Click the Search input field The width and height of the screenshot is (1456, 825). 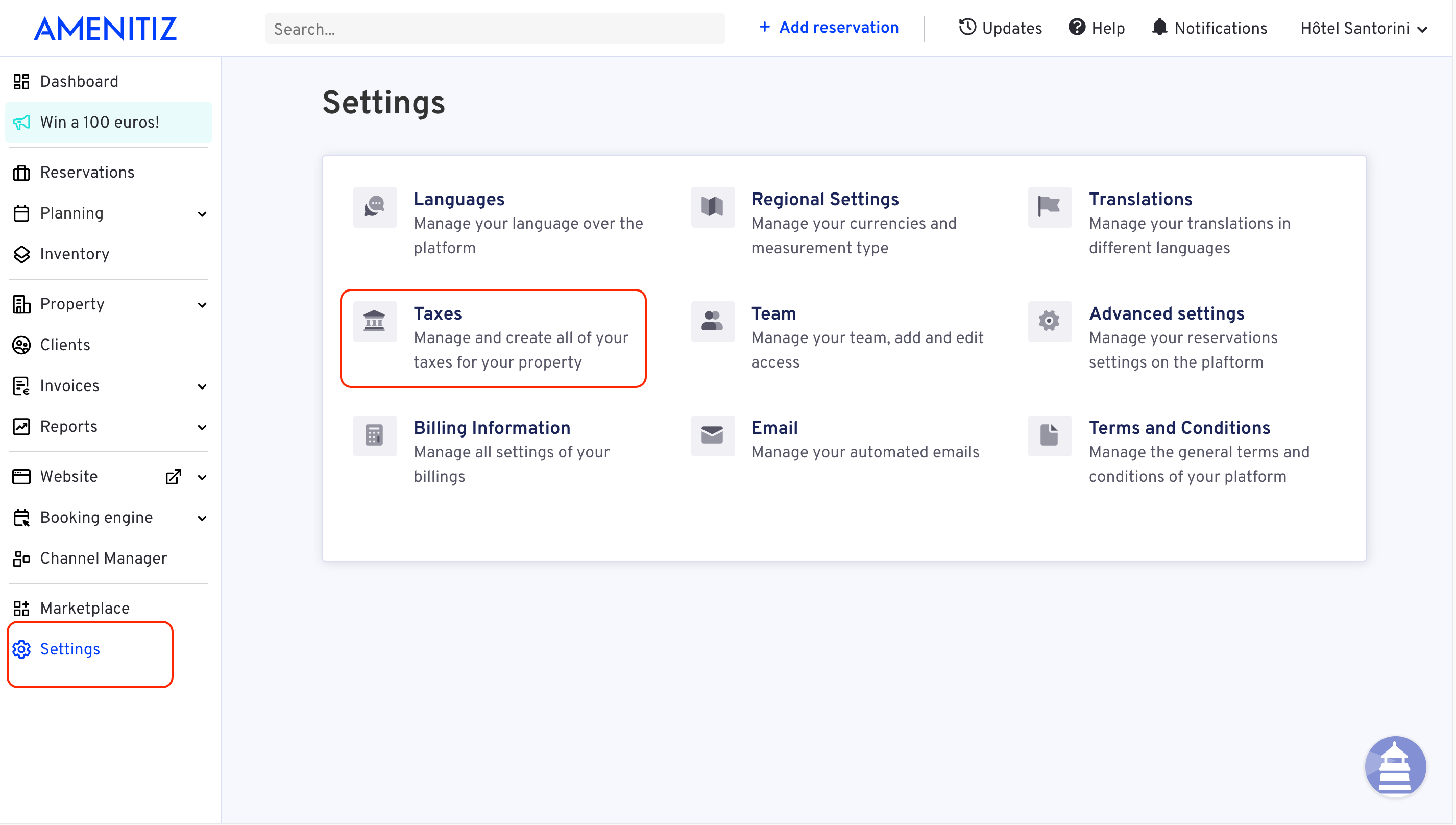point(495,28)
